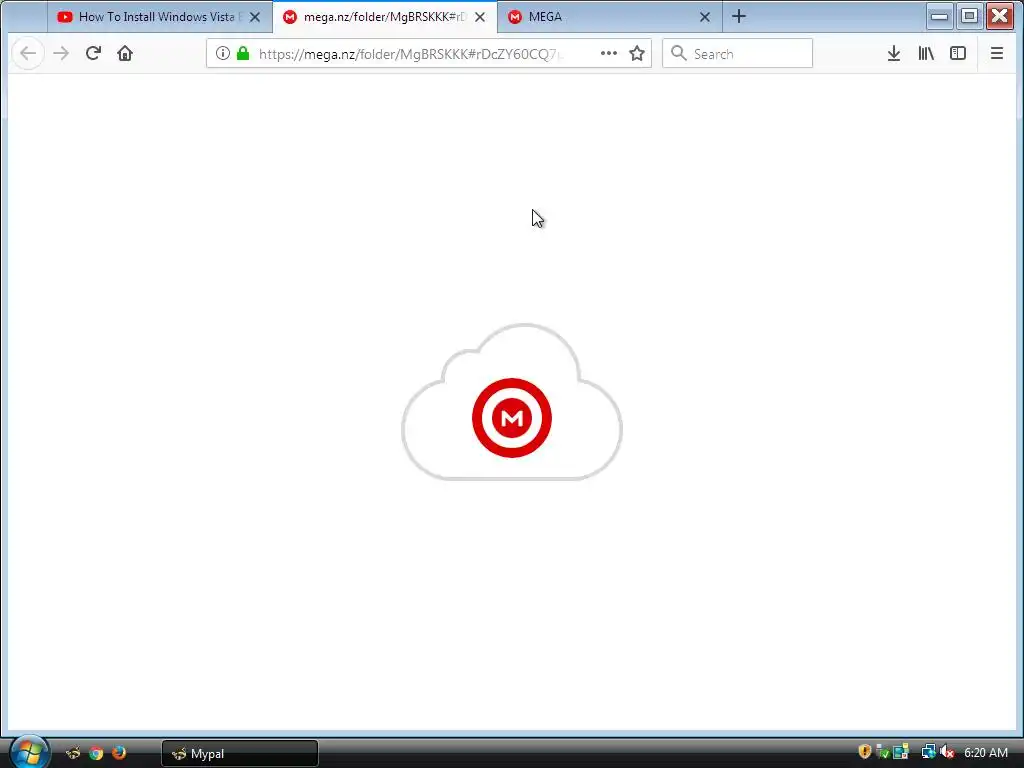The width and height of the screenshot is (1024, 768).
Task: Click the MEGA tab's favicon
Action: tap(515, 17)
